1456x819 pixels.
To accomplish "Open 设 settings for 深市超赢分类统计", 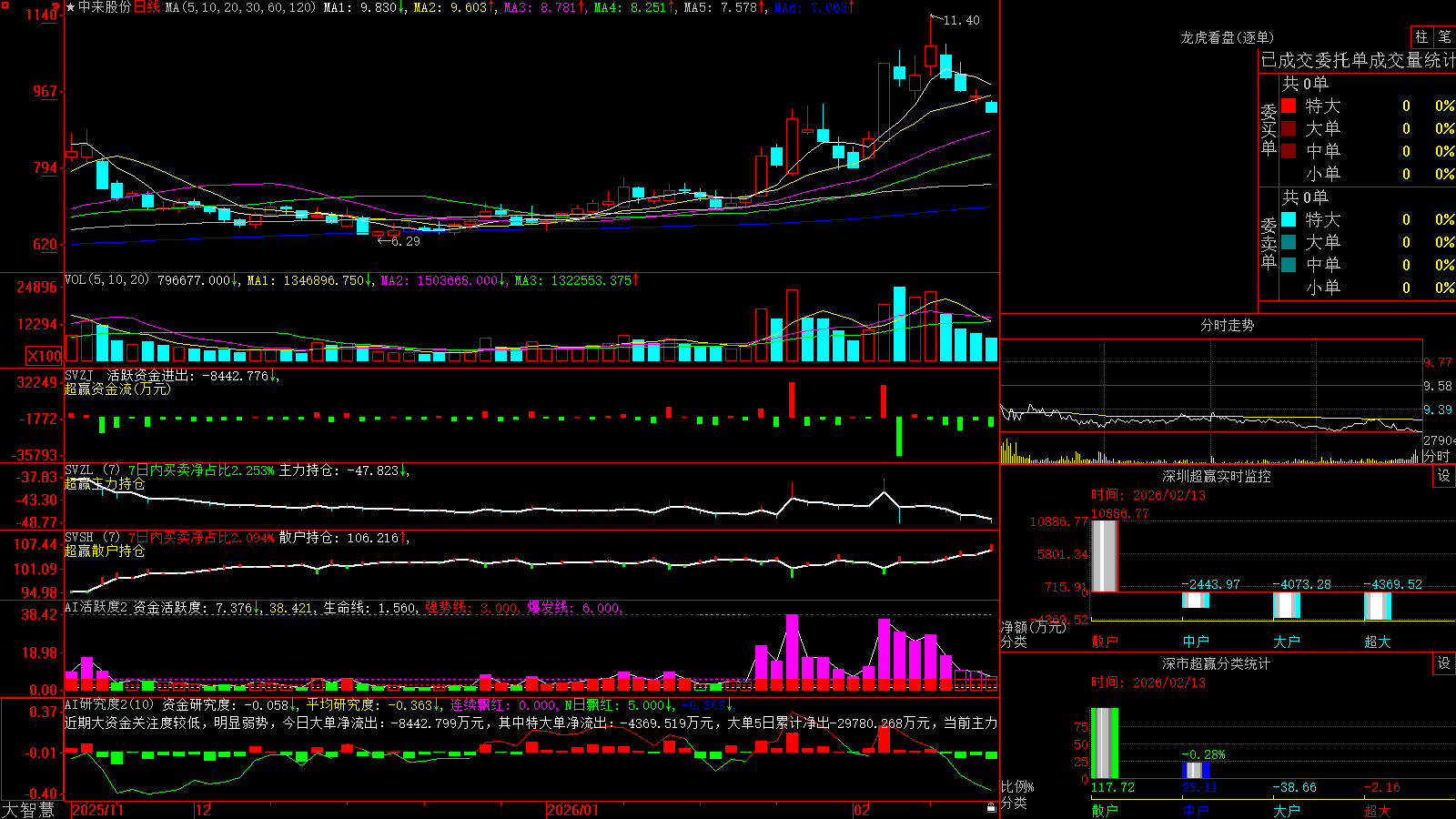I will tap(1444, 664).
